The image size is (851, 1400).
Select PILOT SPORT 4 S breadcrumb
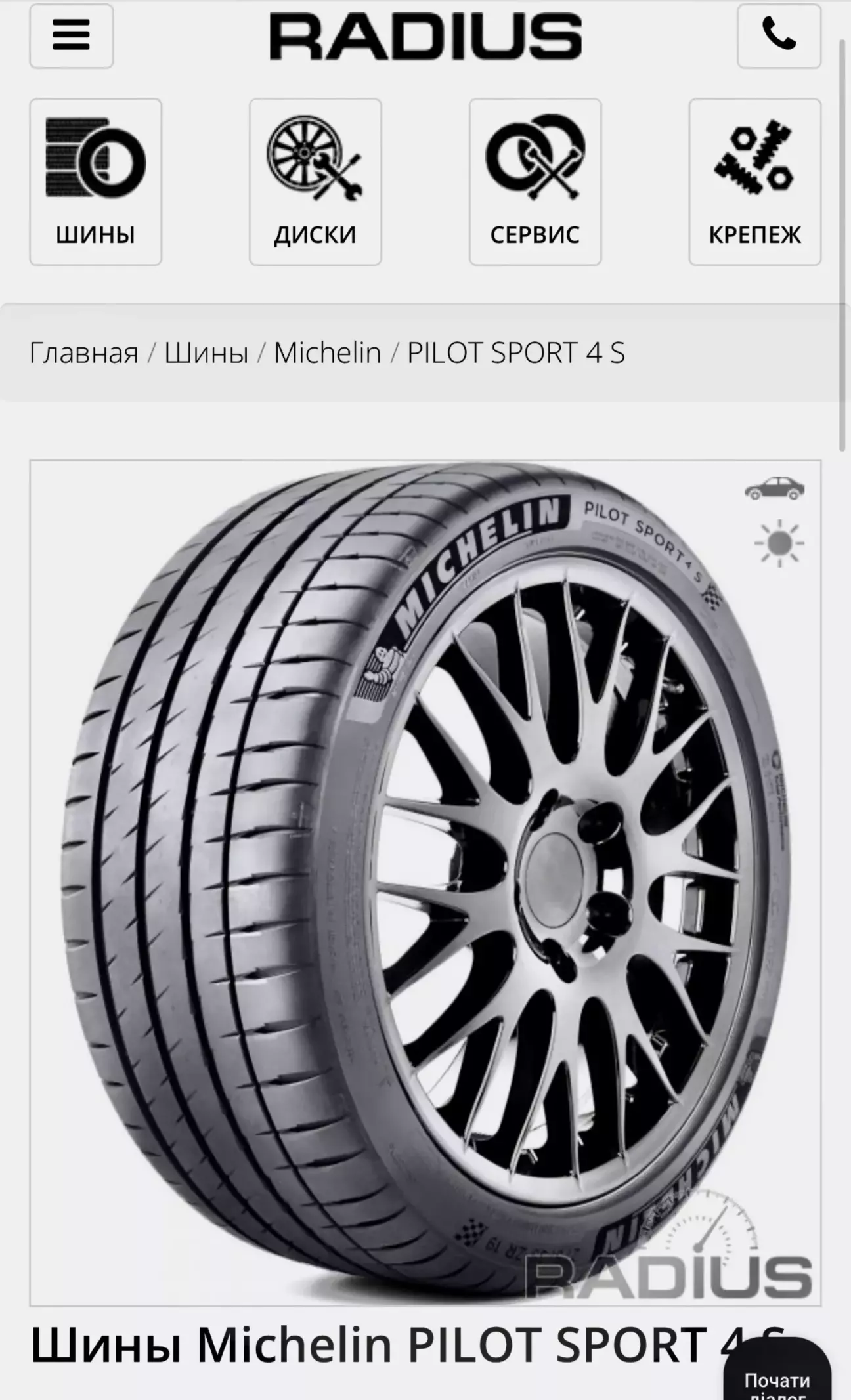(516, 352)
